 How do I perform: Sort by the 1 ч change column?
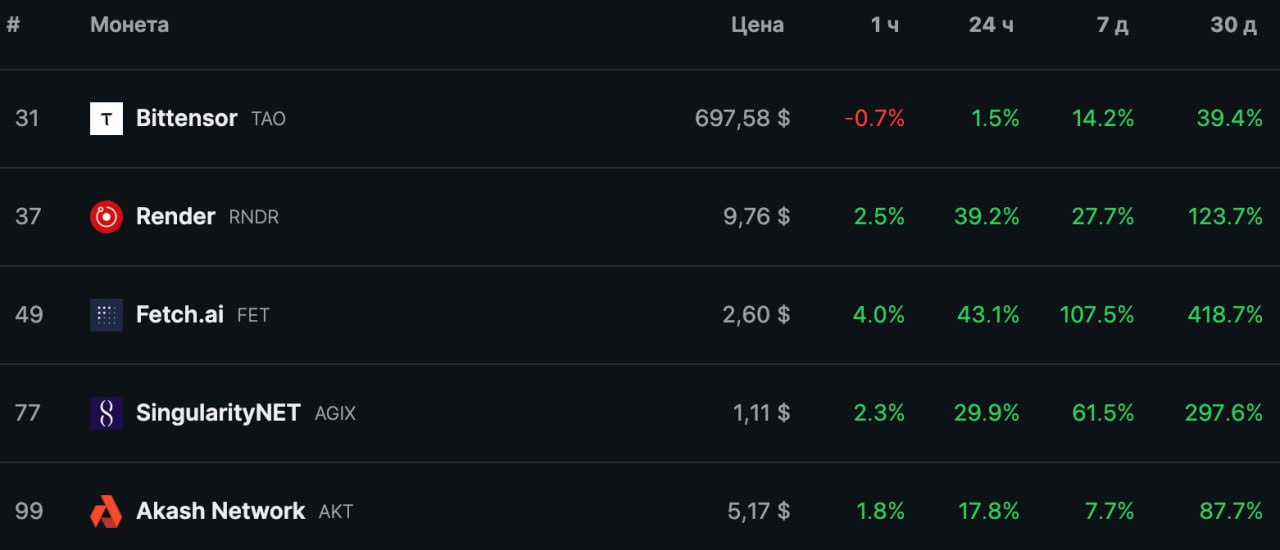click(x=884, y=25)
